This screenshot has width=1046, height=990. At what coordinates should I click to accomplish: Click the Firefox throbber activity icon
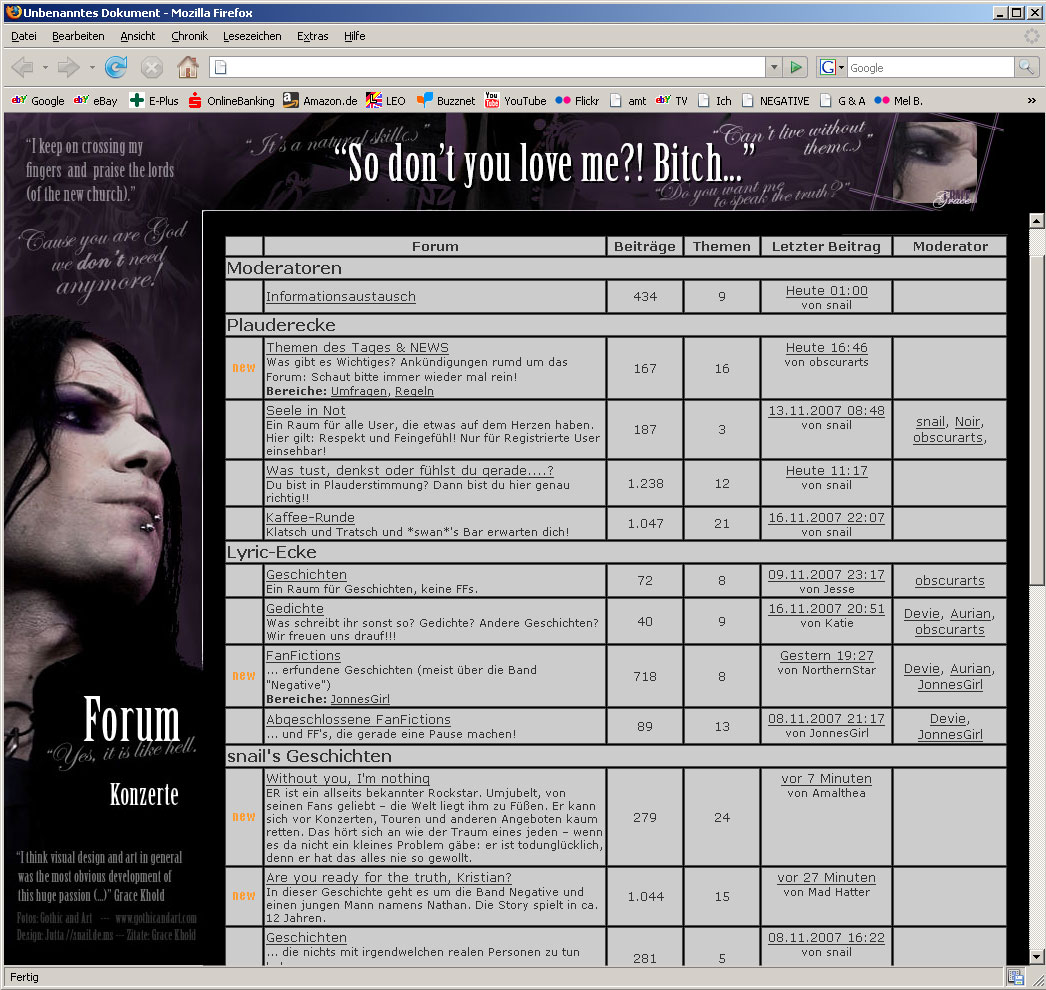click(x=1031, y=36)
